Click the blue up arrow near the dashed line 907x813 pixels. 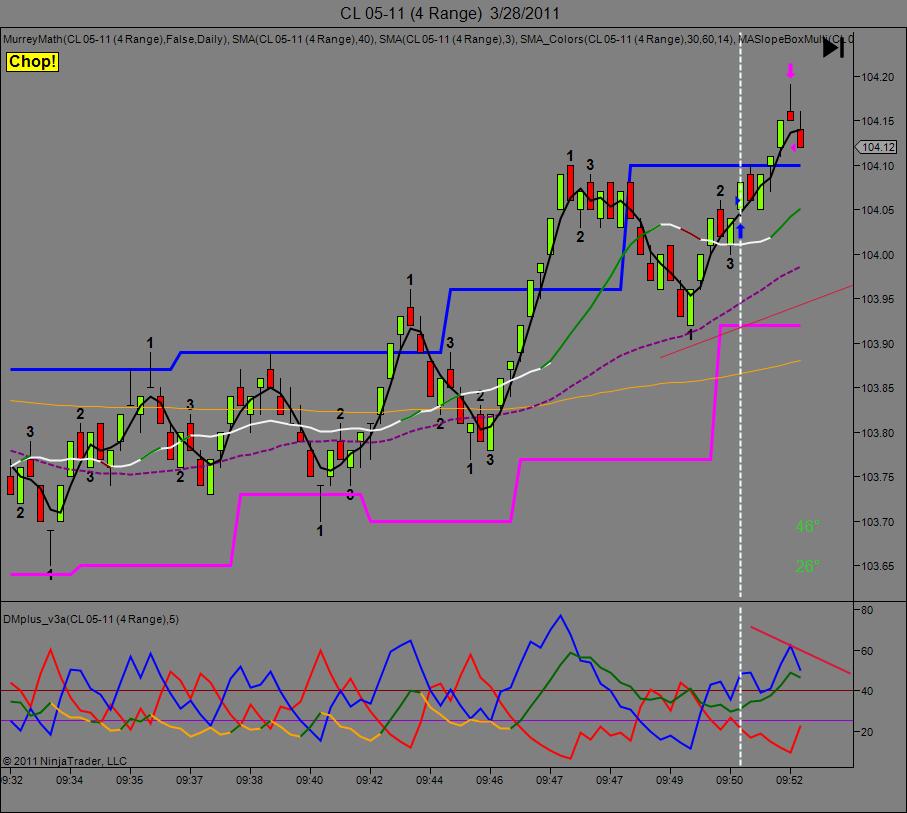[x=740, y=231]
